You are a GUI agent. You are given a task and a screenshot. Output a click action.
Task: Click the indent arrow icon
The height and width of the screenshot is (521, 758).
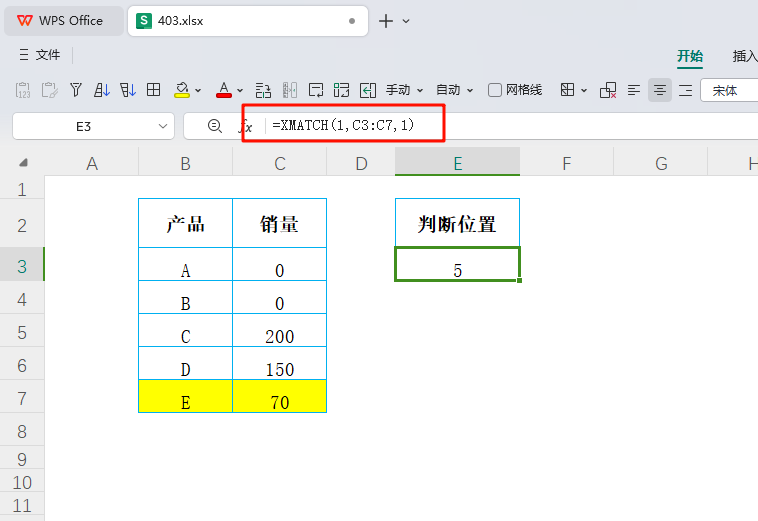click(x=368, y=90)
